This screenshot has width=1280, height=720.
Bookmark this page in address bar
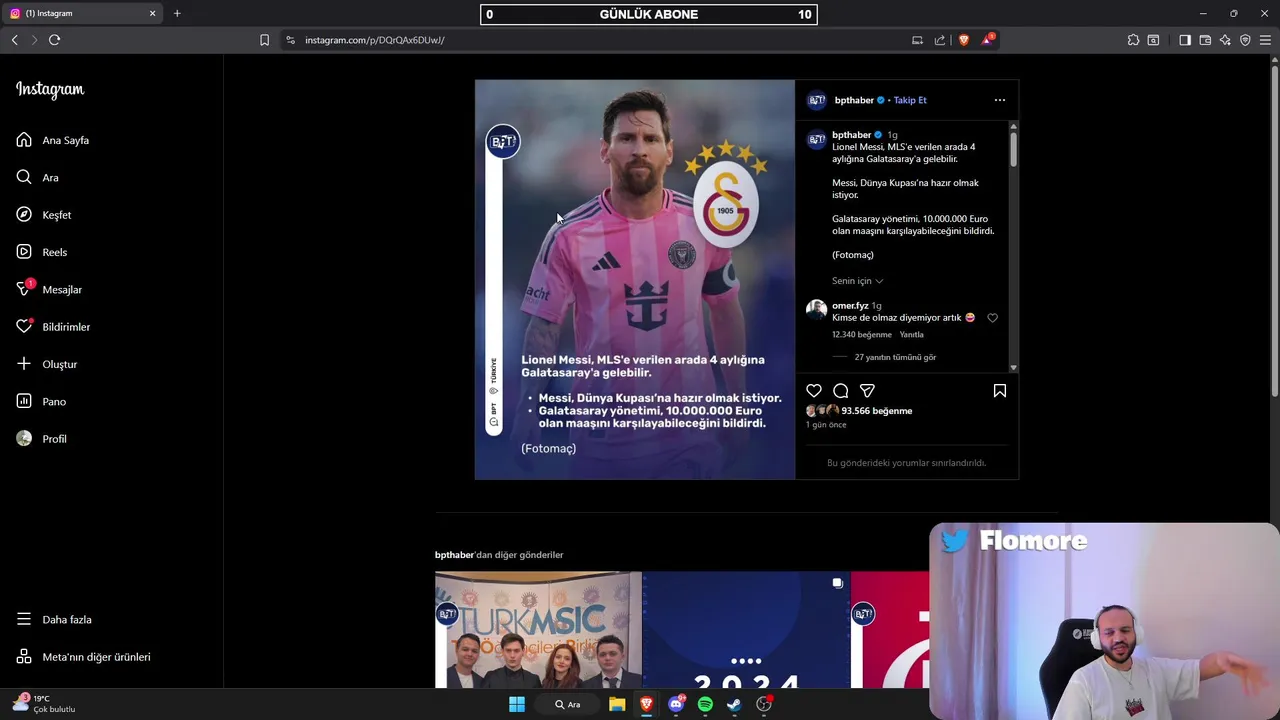tap(264, 40)
